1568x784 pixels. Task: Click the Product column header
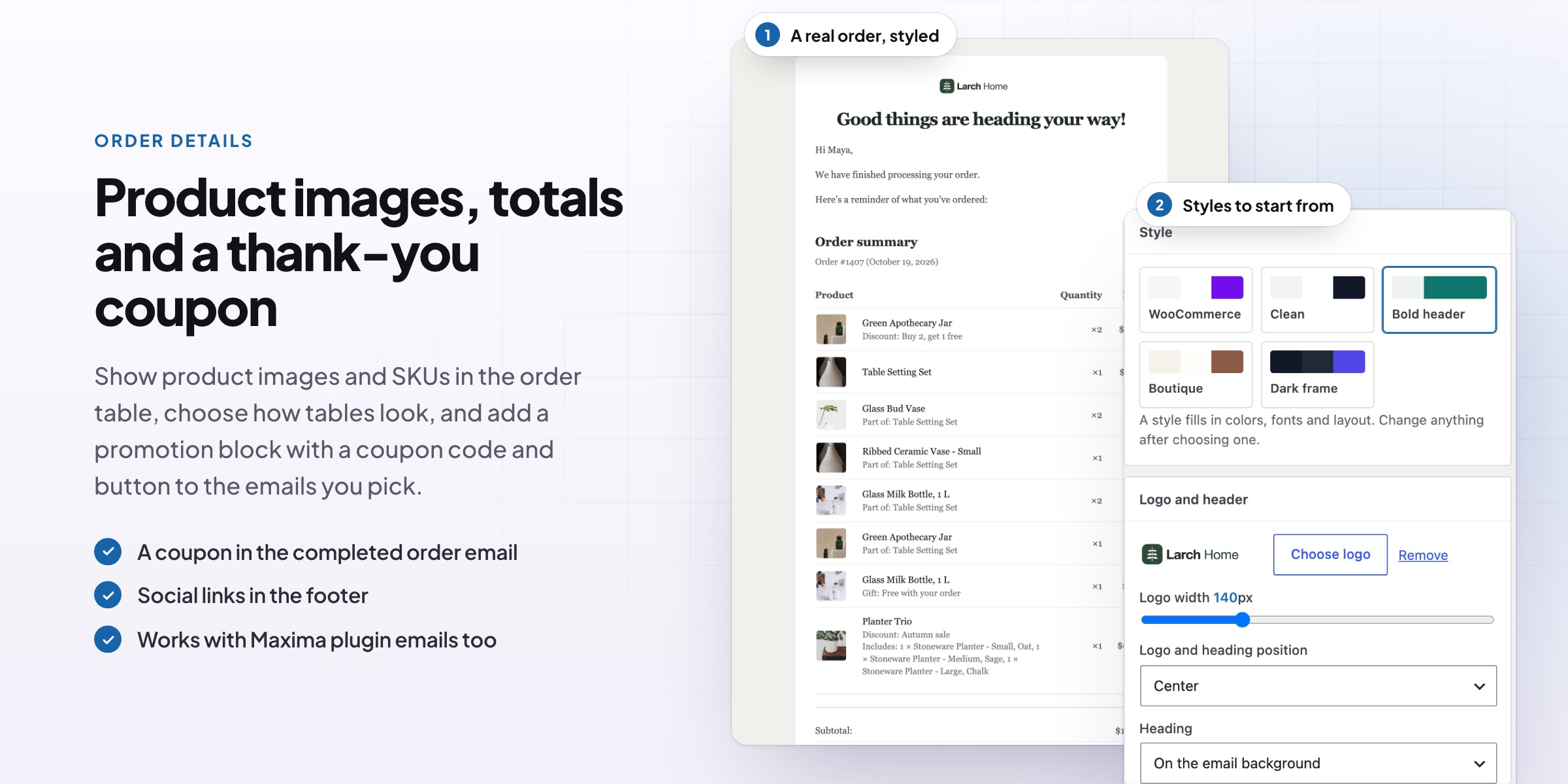point(834,295)
